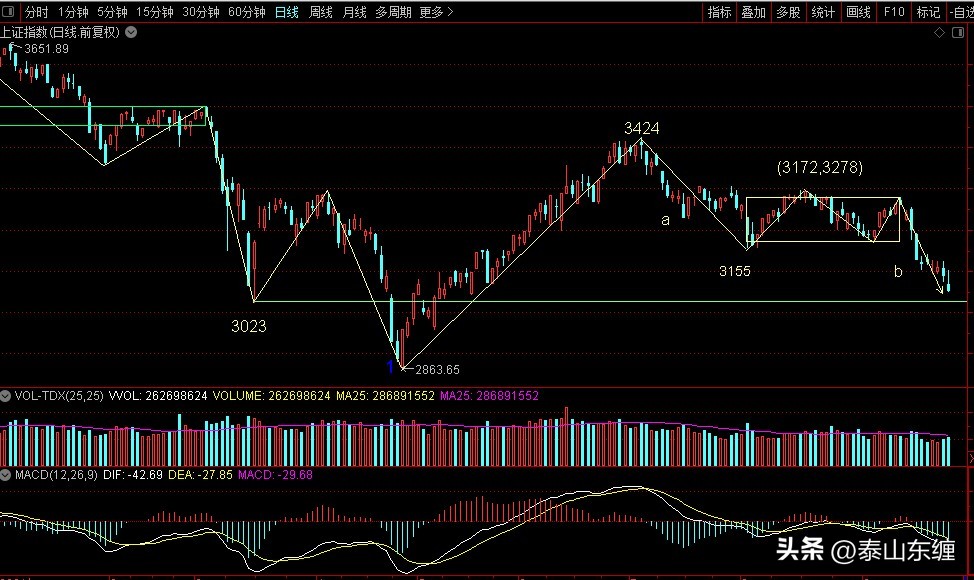Click the MACD: -29.68 value
The image size is (974, 580).
(275, 475)
